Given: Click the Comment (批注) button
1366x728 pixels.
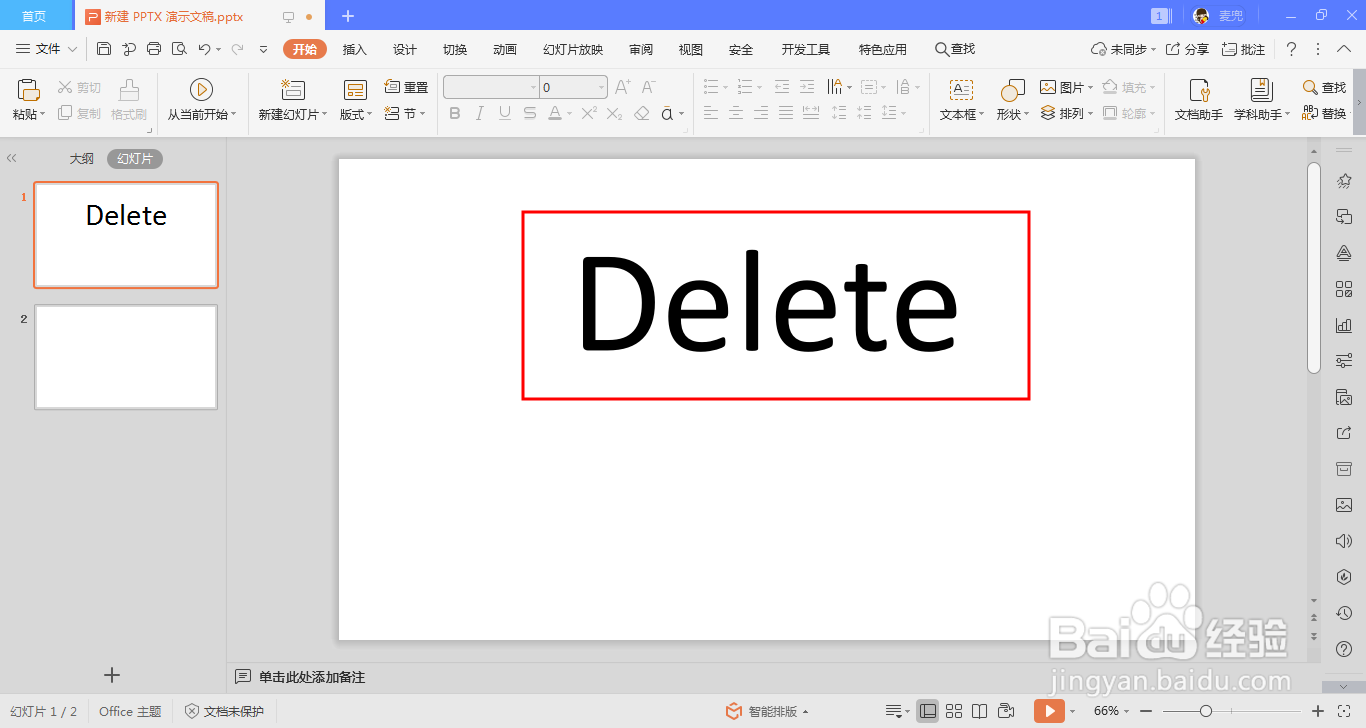Looking at the screenshot, I should click(x=1244, y=49).
